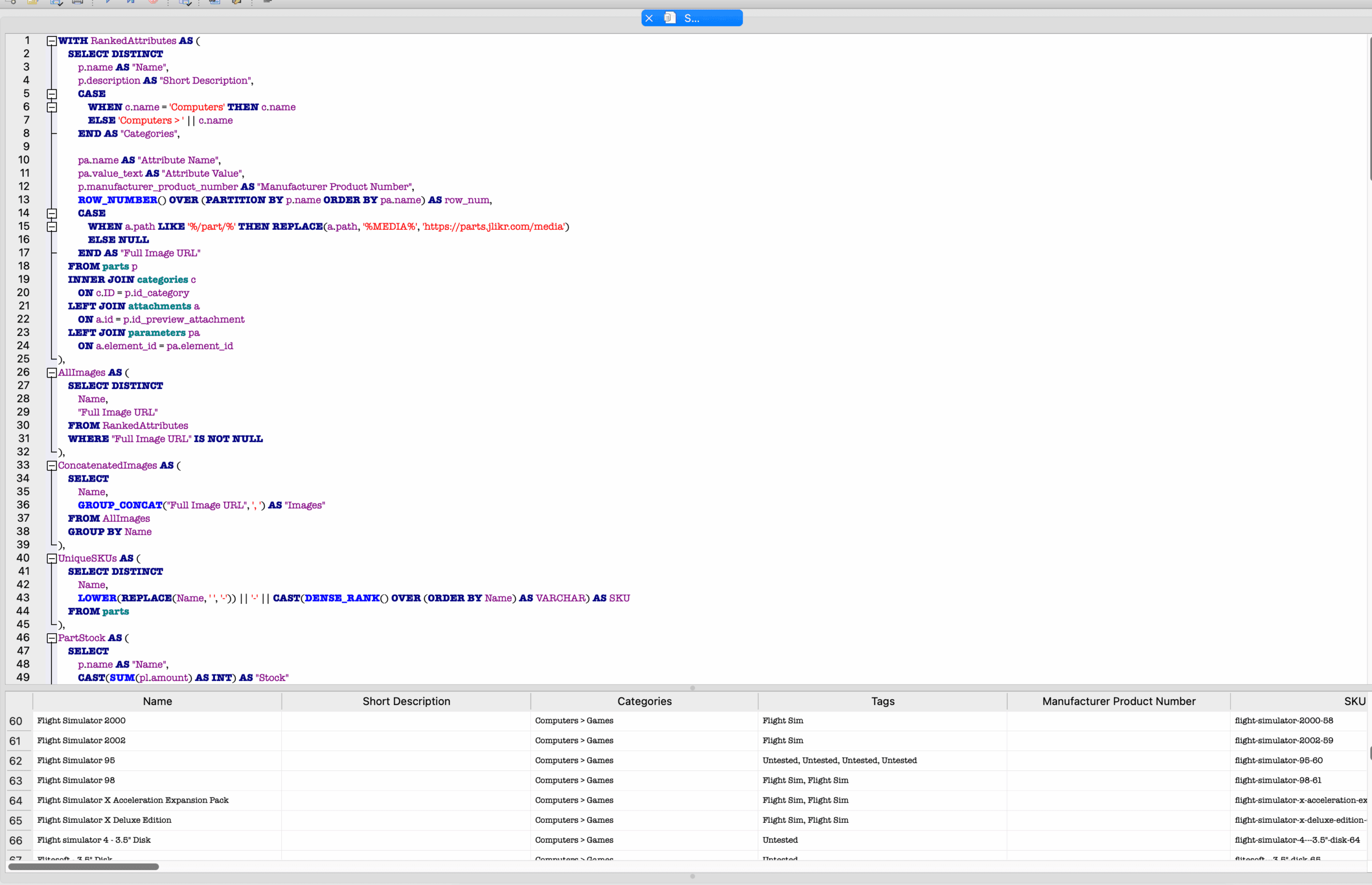
Task: Collapse the RankedAttributes block on line 1
Action: point(52,41)
